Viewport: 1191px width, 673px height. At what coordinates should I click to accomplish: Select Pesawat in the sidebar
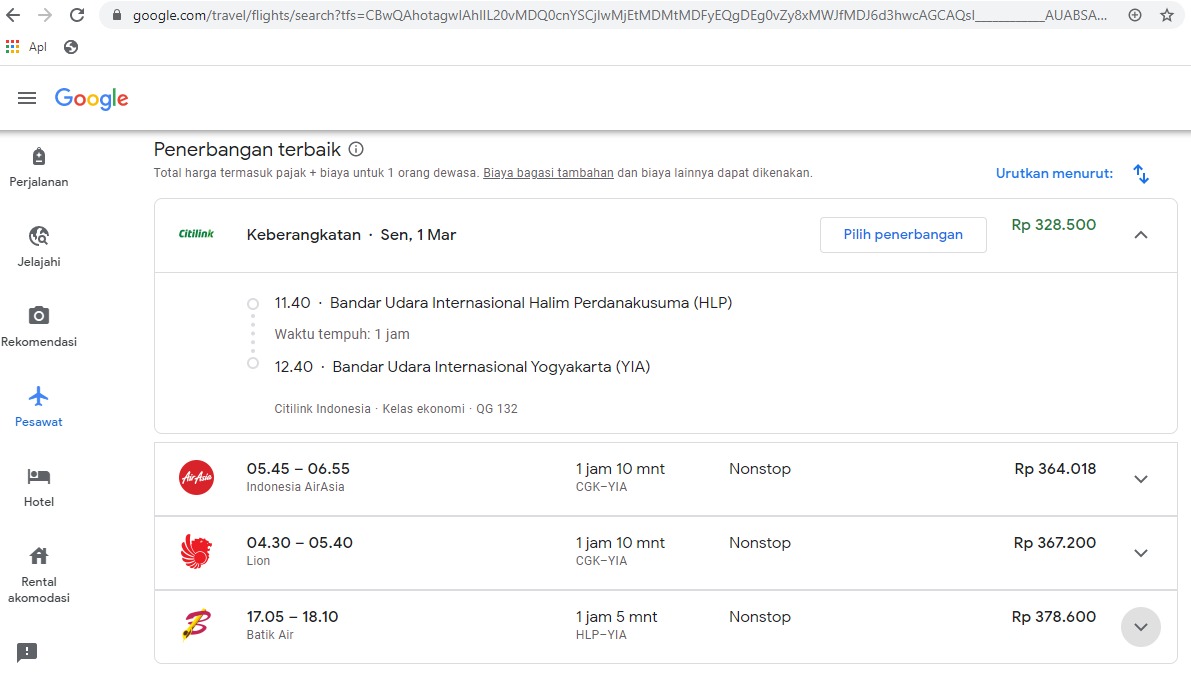click(39, 407)
